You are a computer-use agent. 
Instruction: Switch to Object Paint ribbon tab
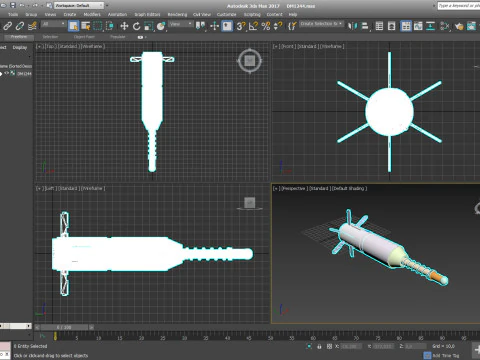pyautogui.click(x=84, y=37)
